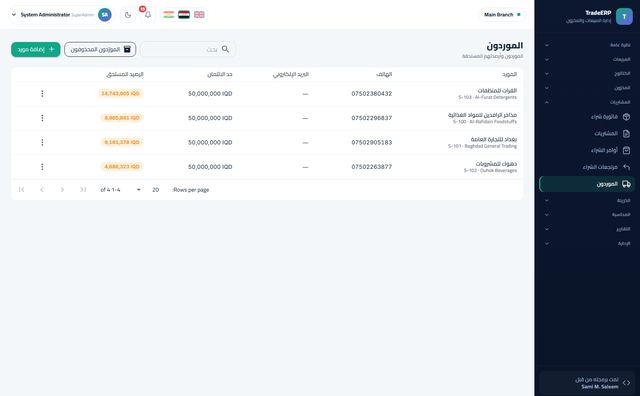This screenshot has height=396, width=640.
Task: Click green إضافة مورد add supplier button
Action: 36,49
